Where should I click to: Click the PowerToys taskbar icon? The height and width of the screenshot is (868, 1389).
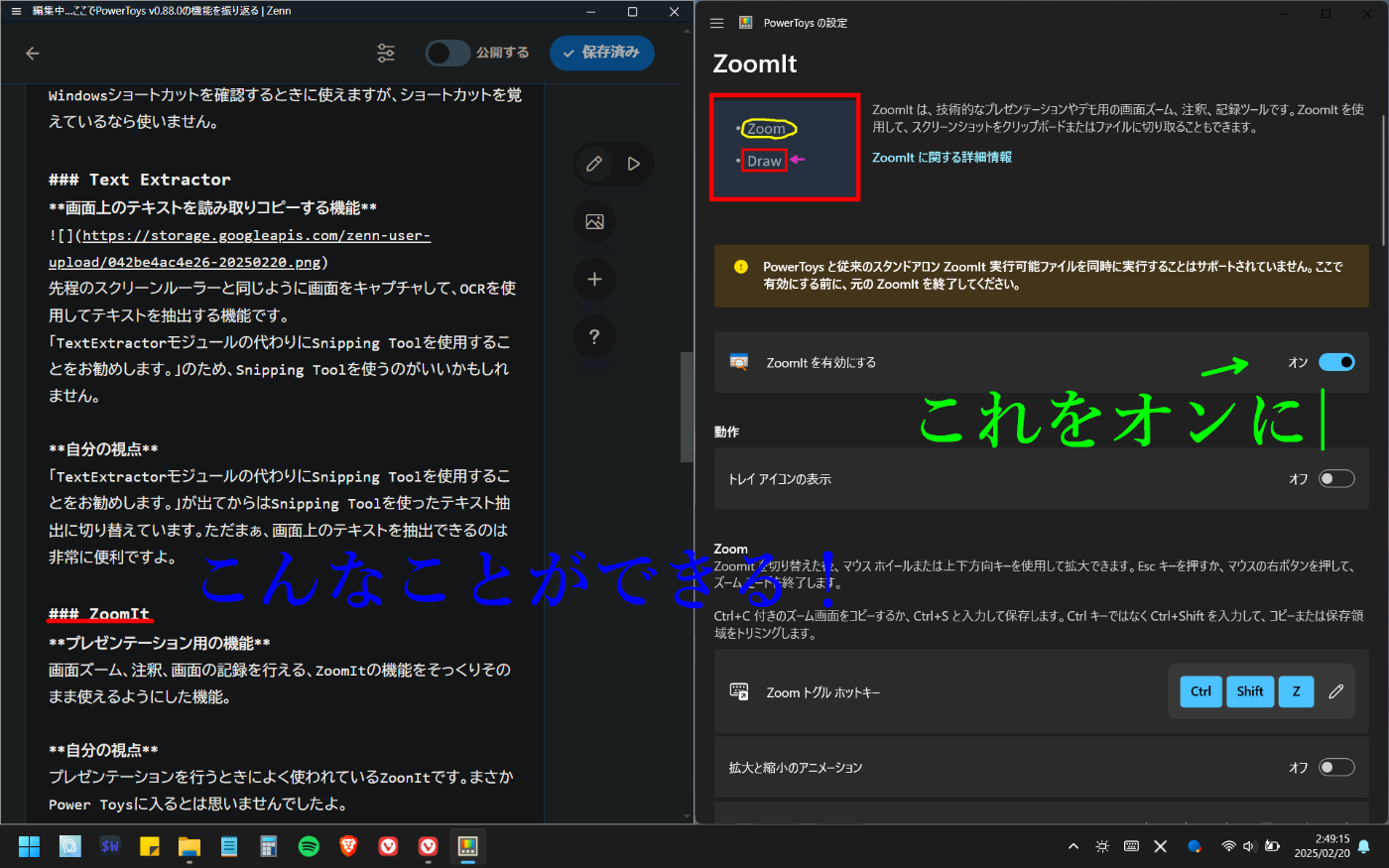point(468,846)
